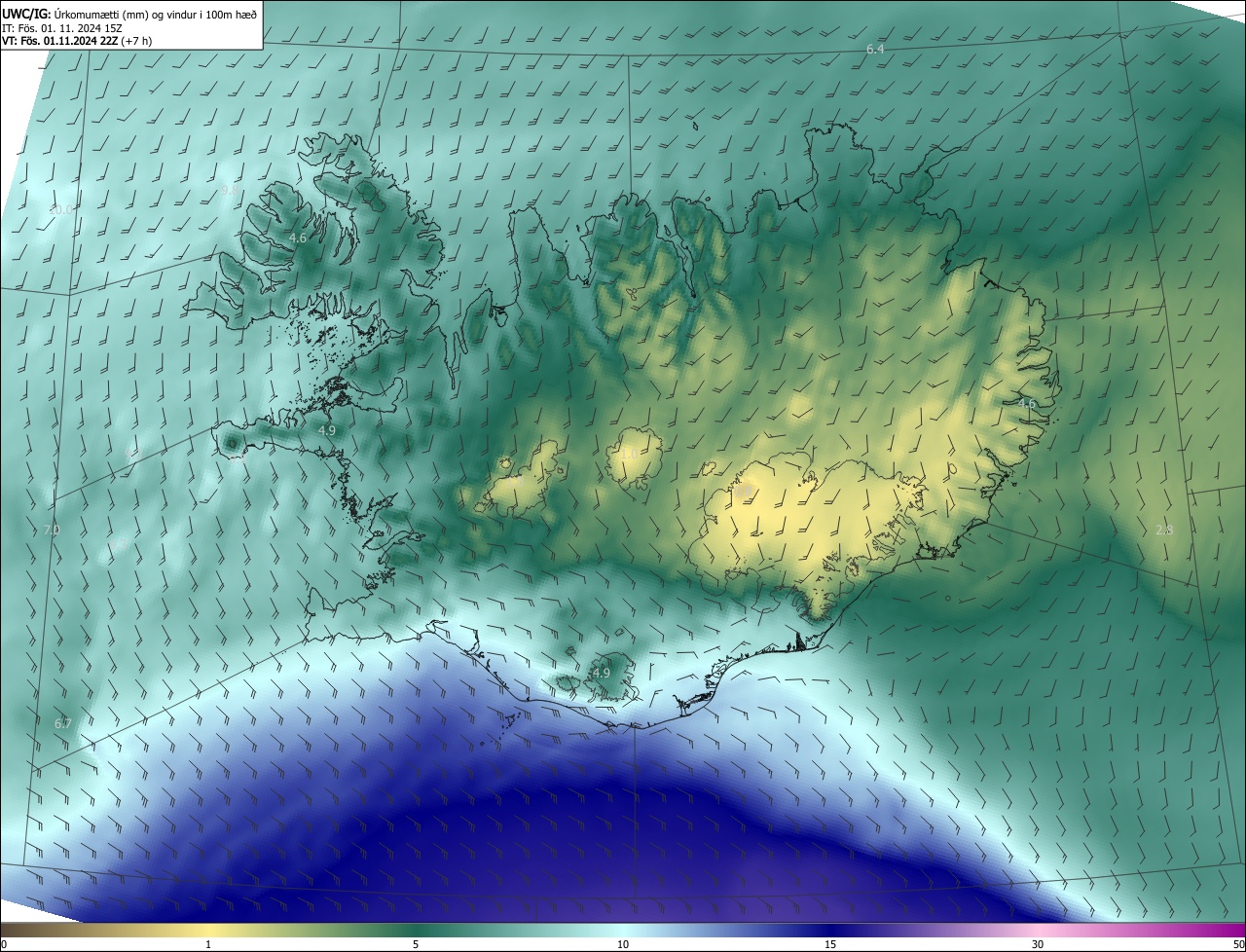
Task: Click the '4.6' label on the east coast
Action: 1027,403
